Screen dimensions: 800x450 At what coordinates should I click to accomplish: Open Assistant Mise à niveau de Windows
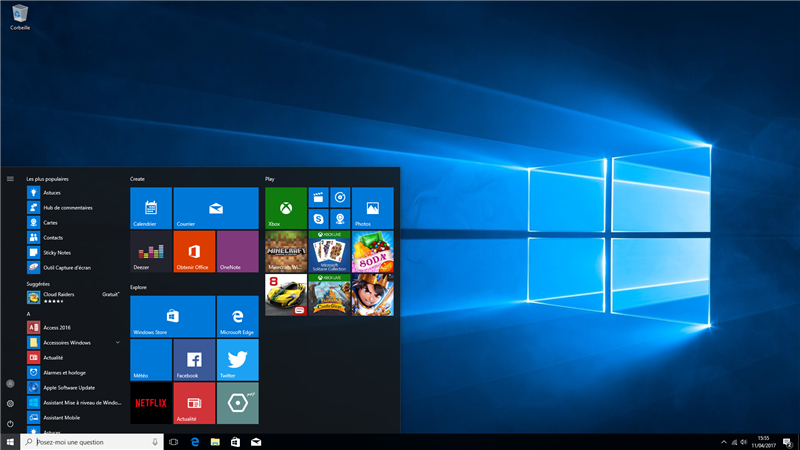[x=74, y=403]
